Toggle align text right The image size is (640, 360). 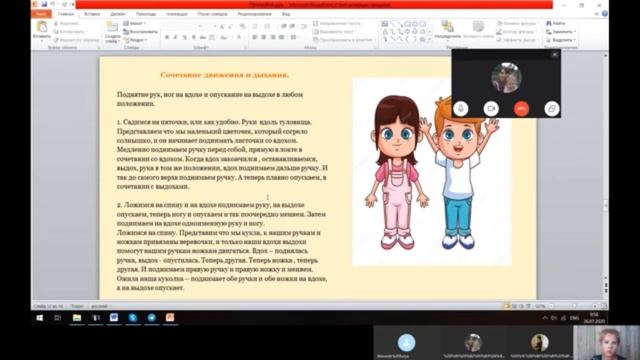pos(273,37)
